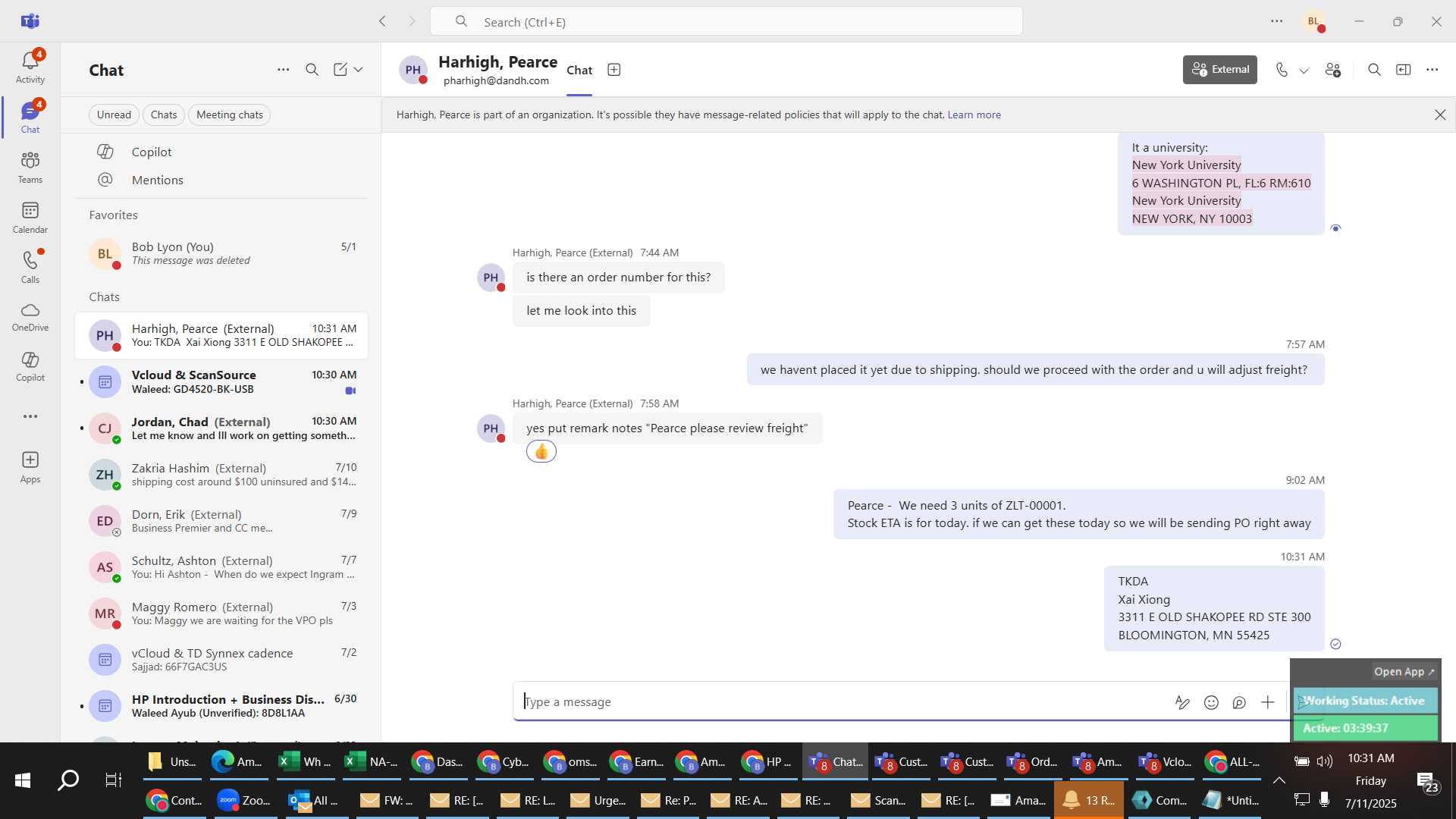1456x819 pixels.
Task: Open Task View on taskbar
Action: coord(114,780)
